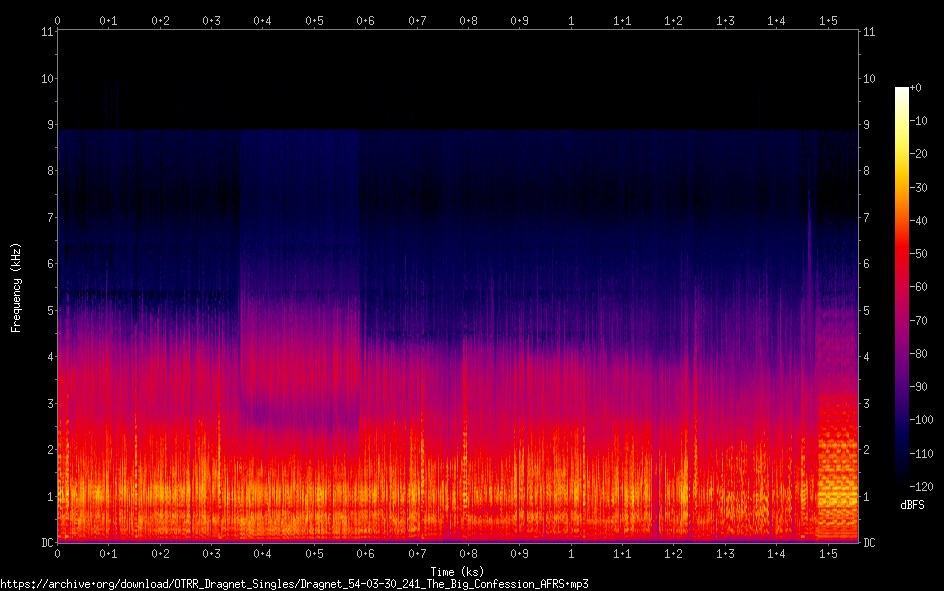Click the 0.8 tick on the bottom time axis
The height and width of the screenshot is (591, 944).
tap(468, 553)
